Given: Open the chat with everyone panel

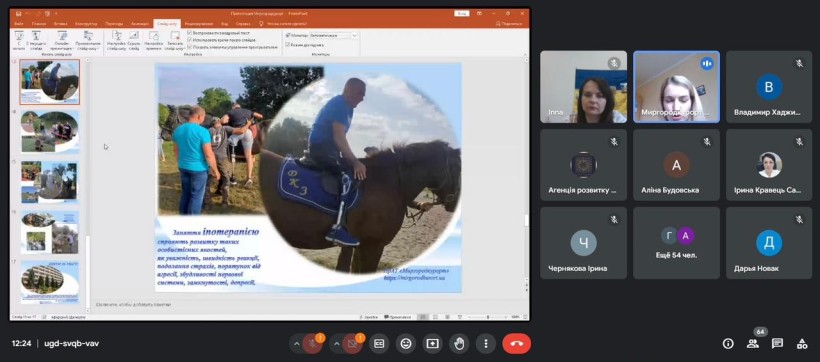Looking at the screenshot, I should click(x=777, y=344).
